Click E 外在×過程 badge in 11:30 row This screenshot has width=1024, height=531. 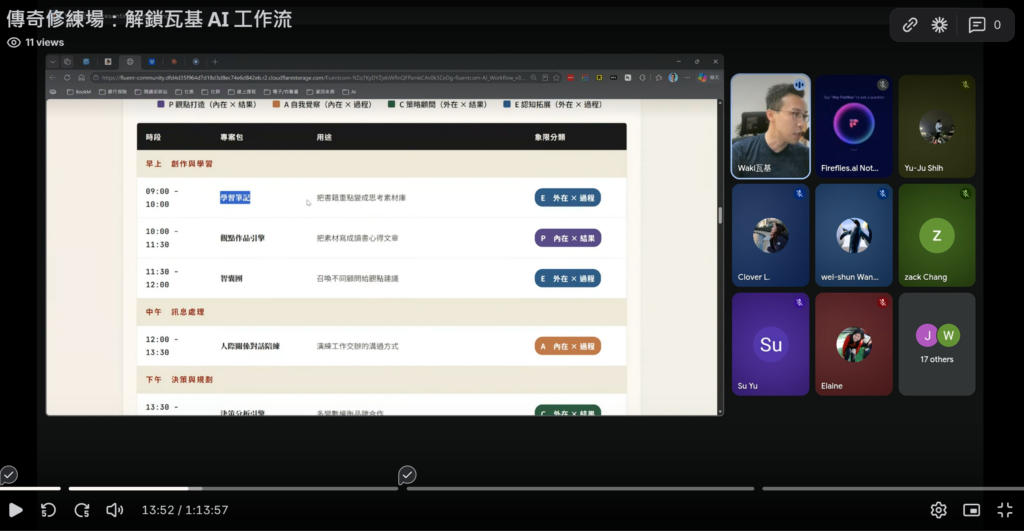[x=568, y=279]
